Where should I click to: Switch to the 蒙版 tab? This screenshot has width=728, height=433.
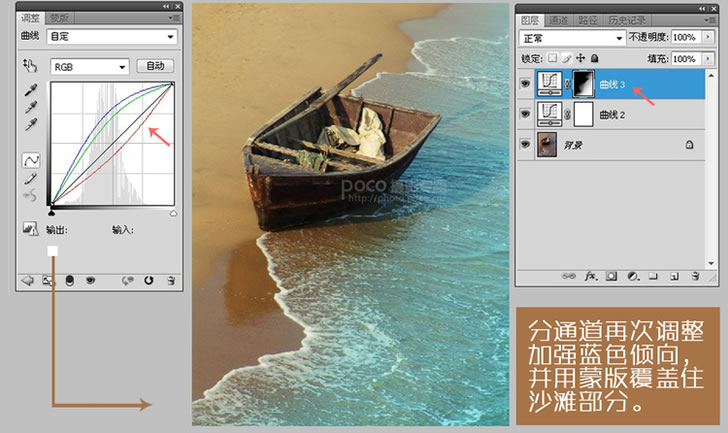point(59,18)
